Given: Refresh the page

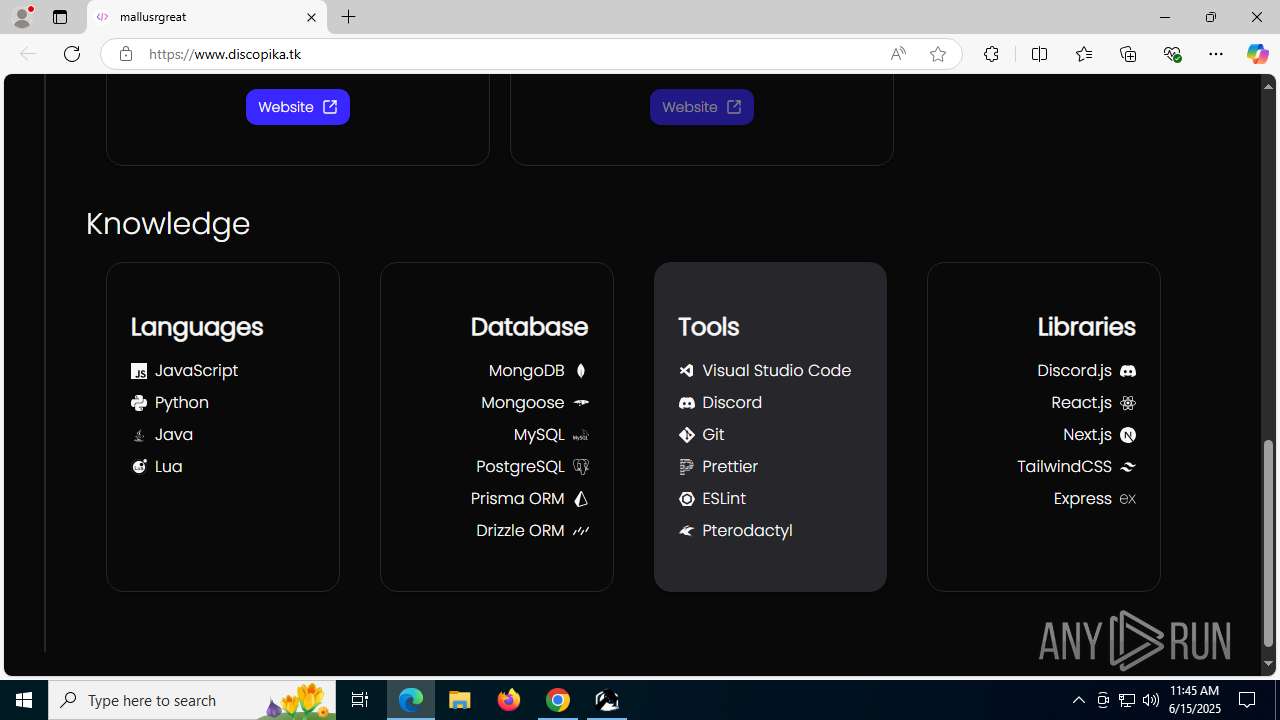Looking at the screenshot, I should click(72, 54).
